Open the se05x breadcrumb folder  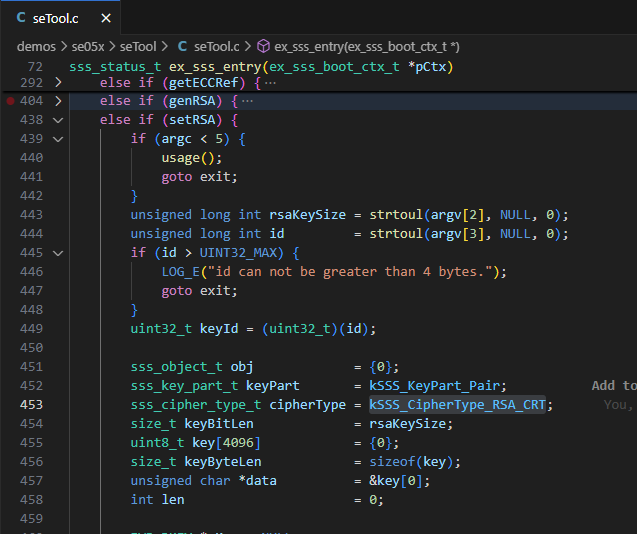(x=88, y=47)
